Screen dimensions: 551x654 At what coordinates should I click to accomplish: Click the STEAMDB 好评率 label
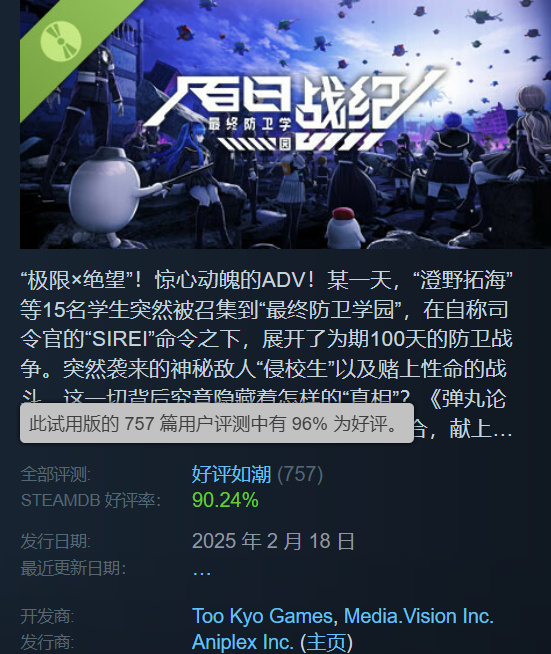91,500
